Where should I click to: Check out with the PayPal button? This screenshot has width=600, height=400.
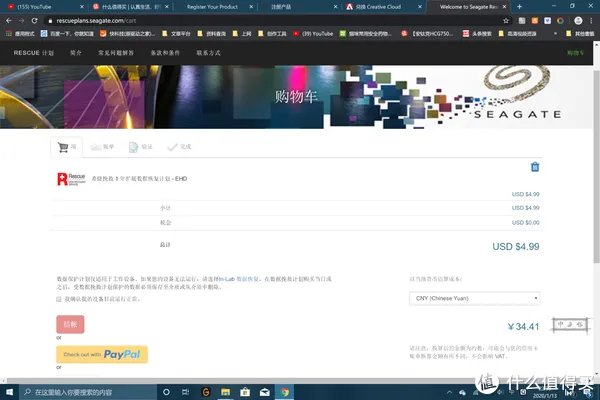coord(102,354)
